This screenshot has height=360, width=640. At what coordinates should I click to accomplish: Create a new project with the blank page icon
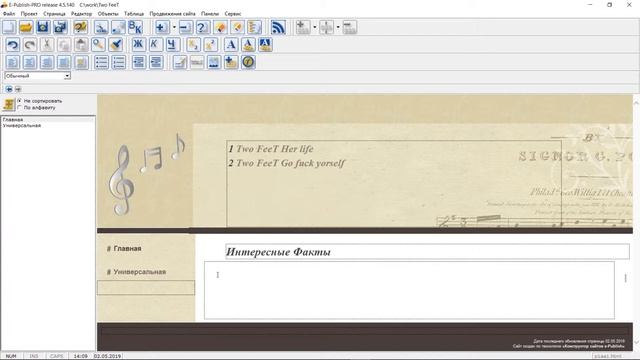9,27
